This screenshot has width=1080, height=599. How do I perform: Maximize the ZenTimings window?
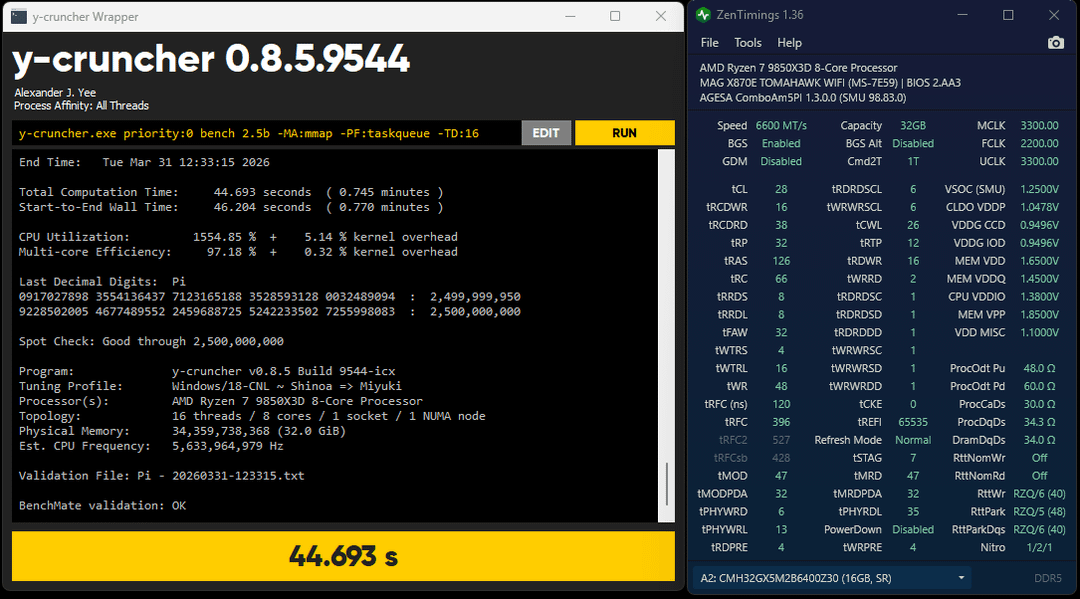1008,15
